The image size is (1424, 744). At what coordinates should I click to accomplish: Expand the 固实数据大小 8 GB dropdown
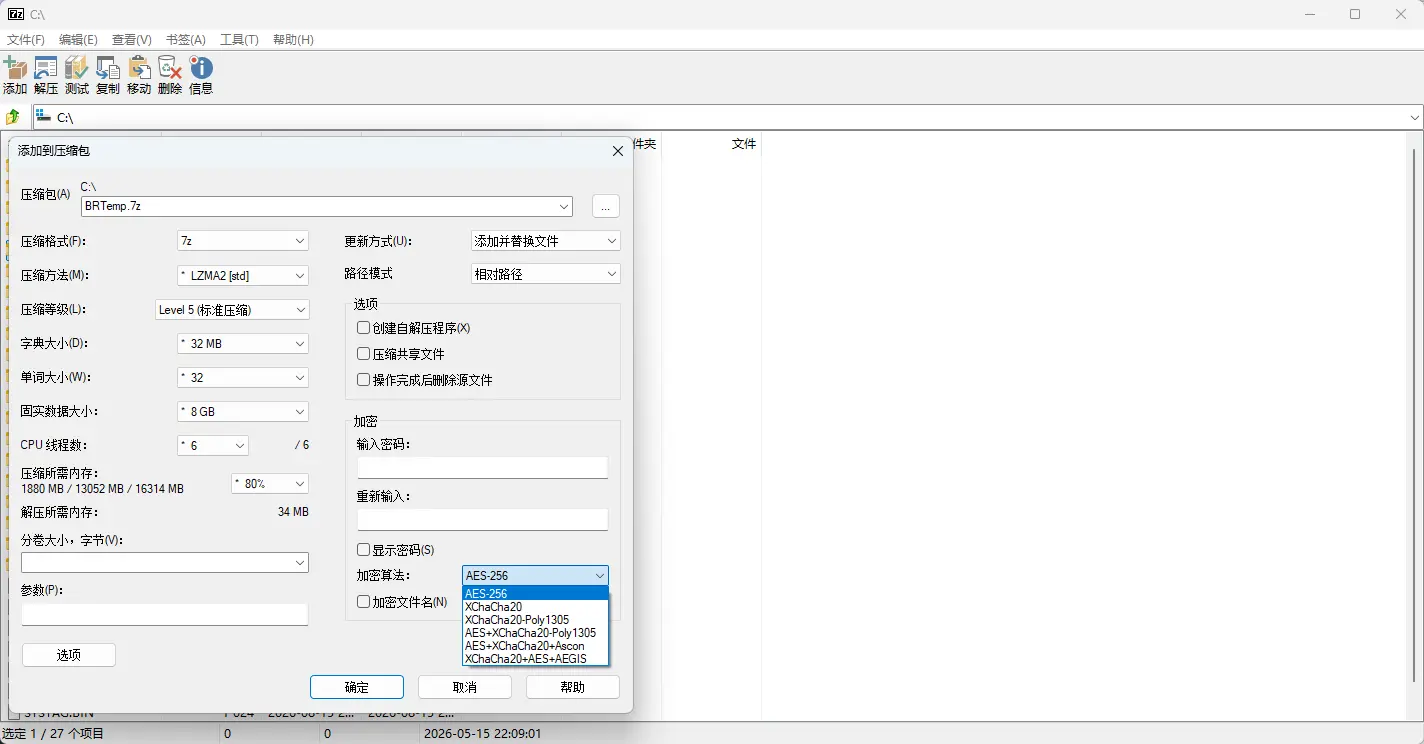click(x=243, y=412)
